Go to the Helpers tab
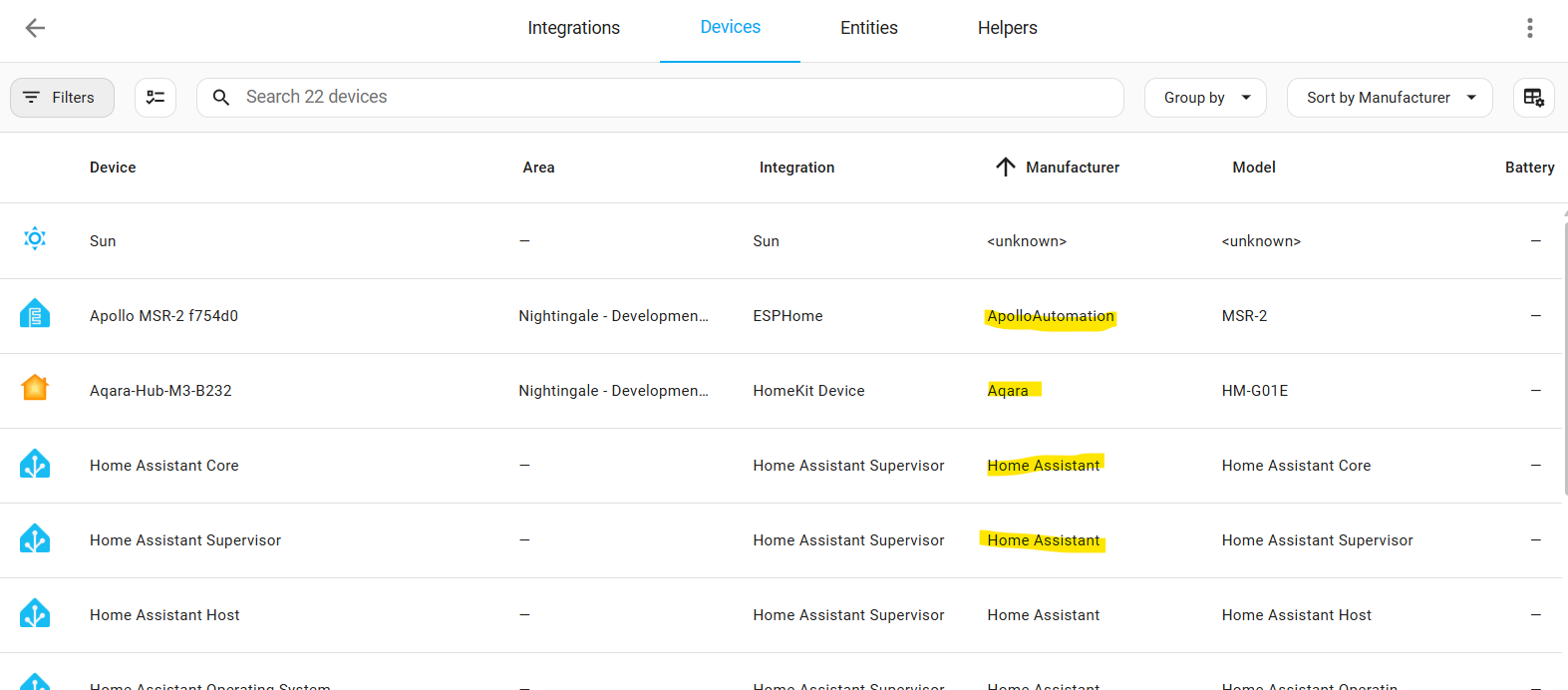The width and height of the screenshot is (1568, 690). (1007, 28)
